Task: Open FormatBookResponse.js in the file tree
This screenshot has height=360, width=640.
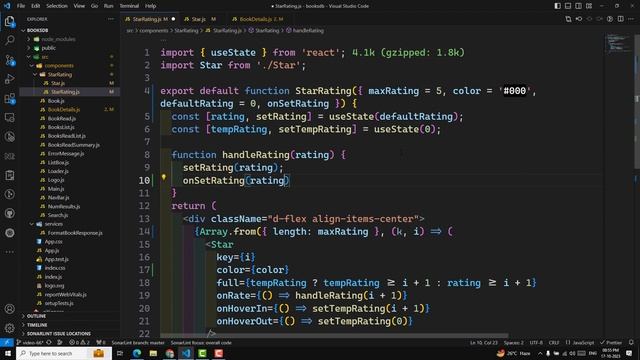Action: point(75,233)
